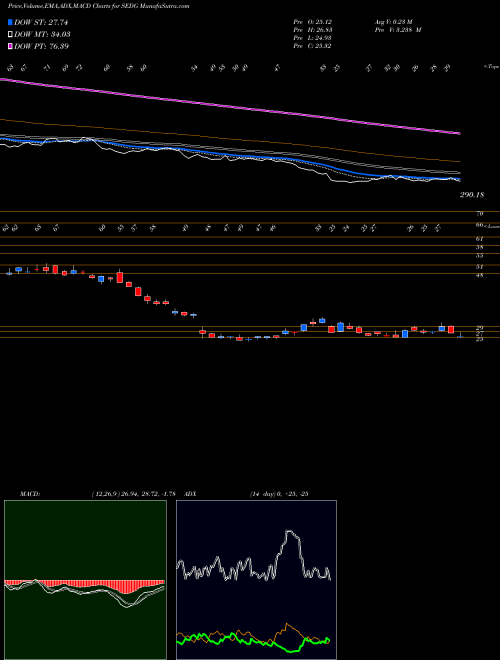Click the 29 price axis label
Image resolution: width=500 pixels, height=660 pixels.
(x=480, y=327)
